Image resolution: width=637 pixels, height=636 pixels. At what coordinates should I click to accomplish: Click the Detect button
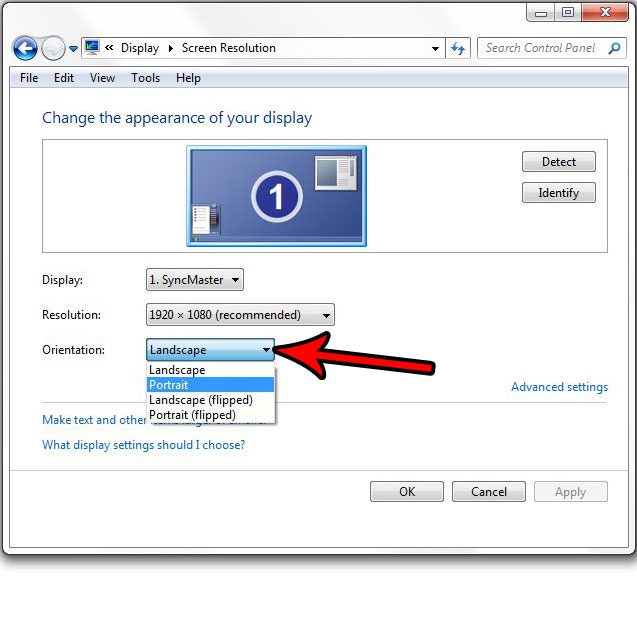559,162
